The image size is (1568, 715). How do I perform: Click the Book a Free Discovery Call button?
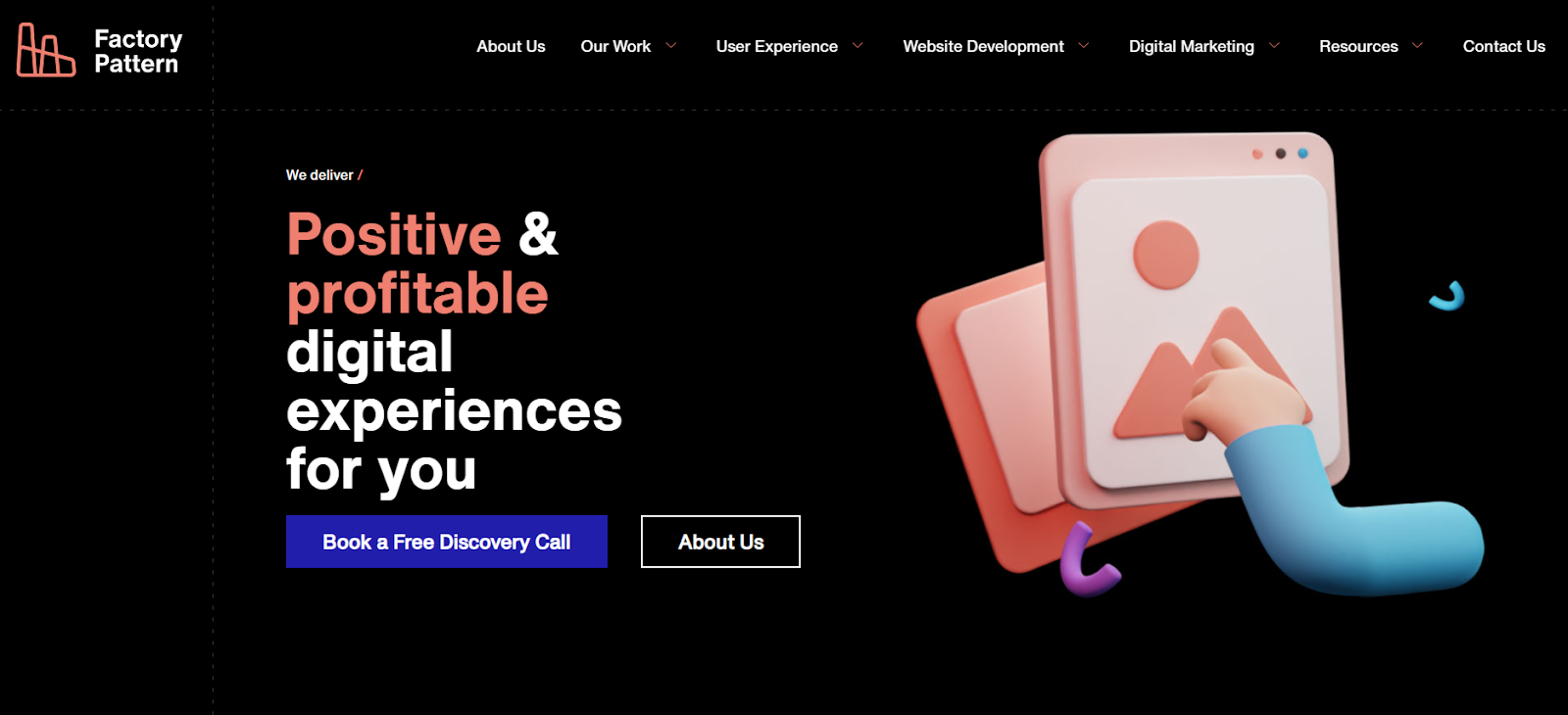[x=447, y=542]
